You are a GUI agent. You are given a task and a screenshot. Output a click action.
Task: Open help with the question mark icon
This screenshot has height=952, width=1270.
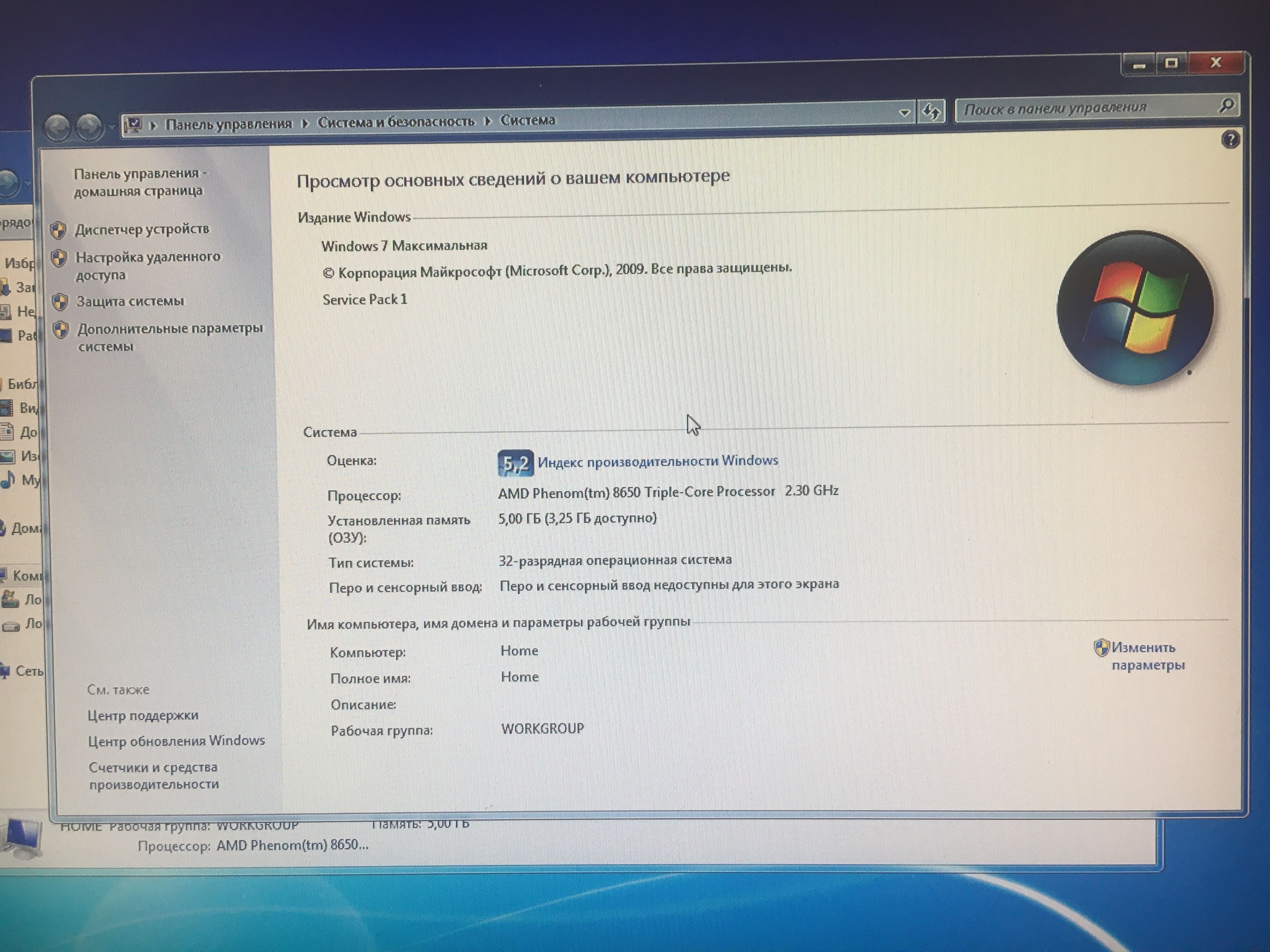pyautogui.click(x=1230, y=139)
